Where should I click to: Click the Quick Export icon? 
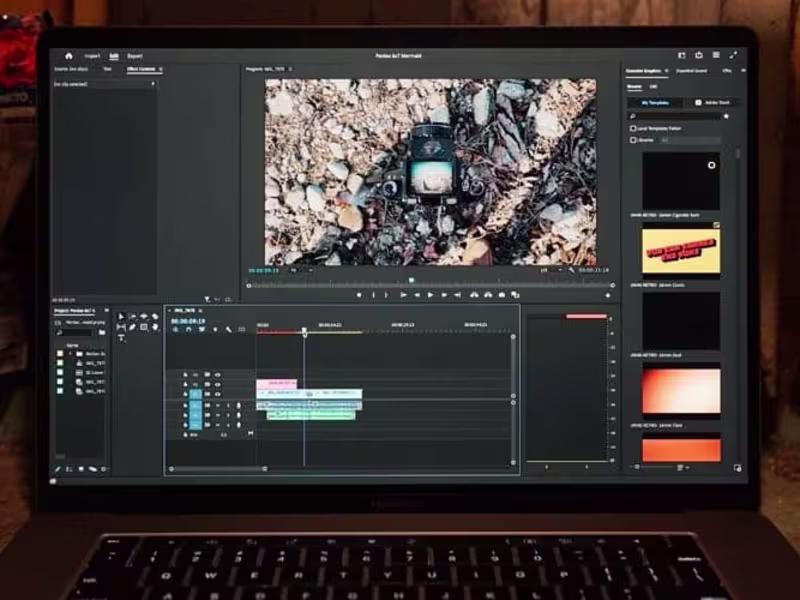pyautogui.click(x=699, y=55)
